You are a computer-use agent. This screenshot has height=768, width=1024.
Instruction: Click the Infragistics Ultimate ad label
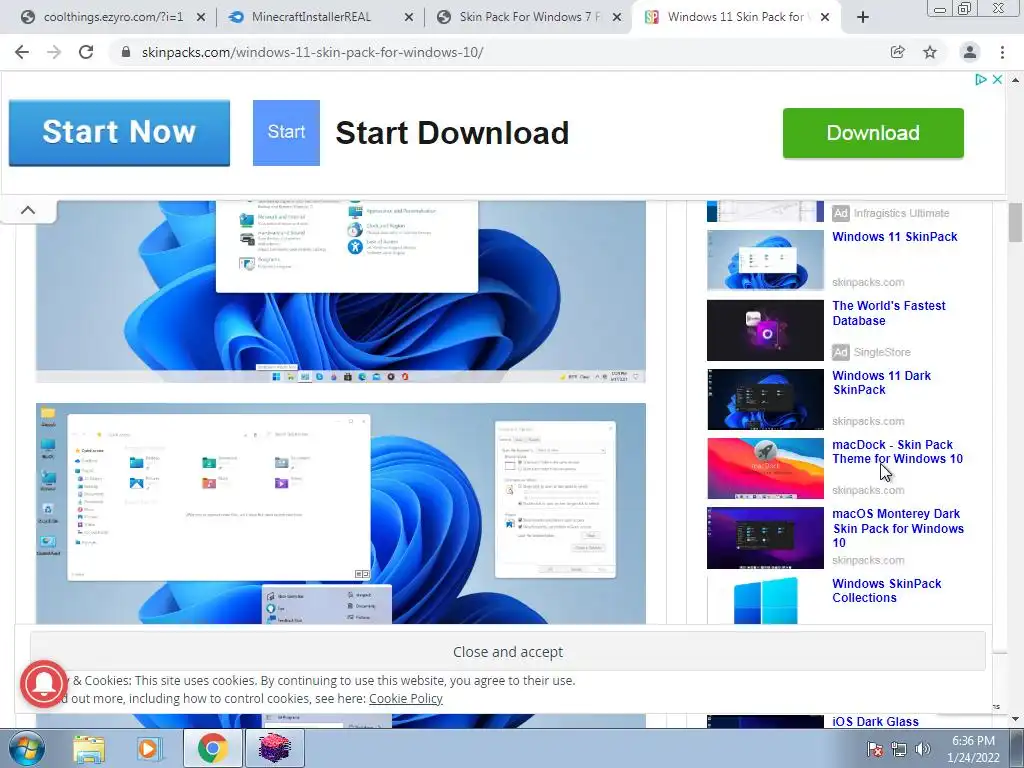pyautogui.click(x=901, y=214)
